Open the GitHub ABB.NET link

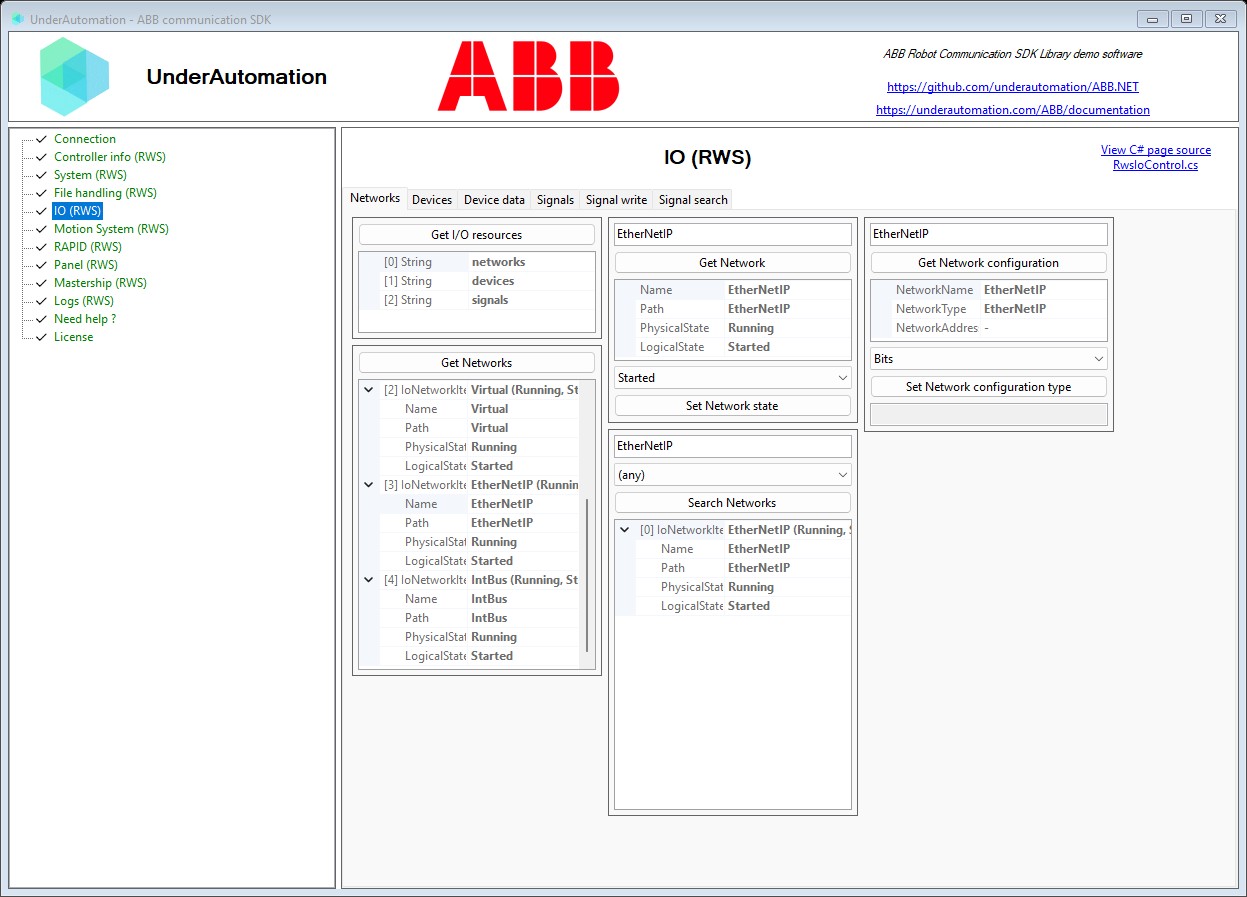click(1012, 87)
